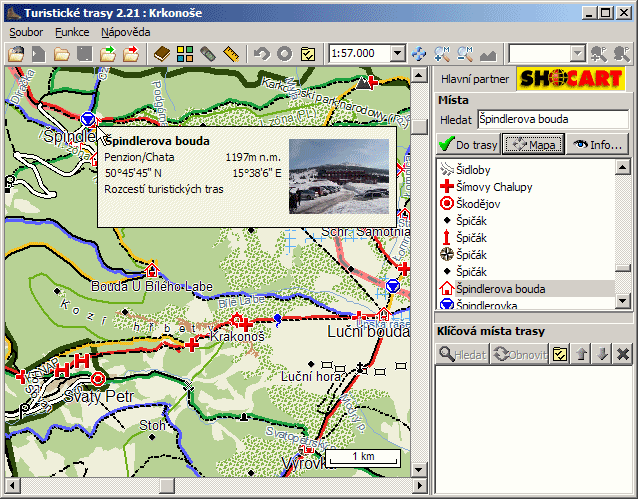Click the colored squares grid icon
The height and width of the screenshot is (499, 638).
[x=185, y=54]
